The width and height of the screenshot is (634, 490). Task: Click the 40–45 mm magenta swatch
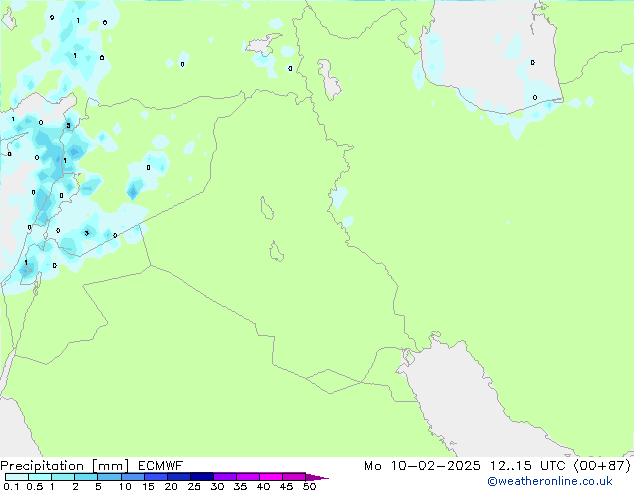(x=271, y=477)
